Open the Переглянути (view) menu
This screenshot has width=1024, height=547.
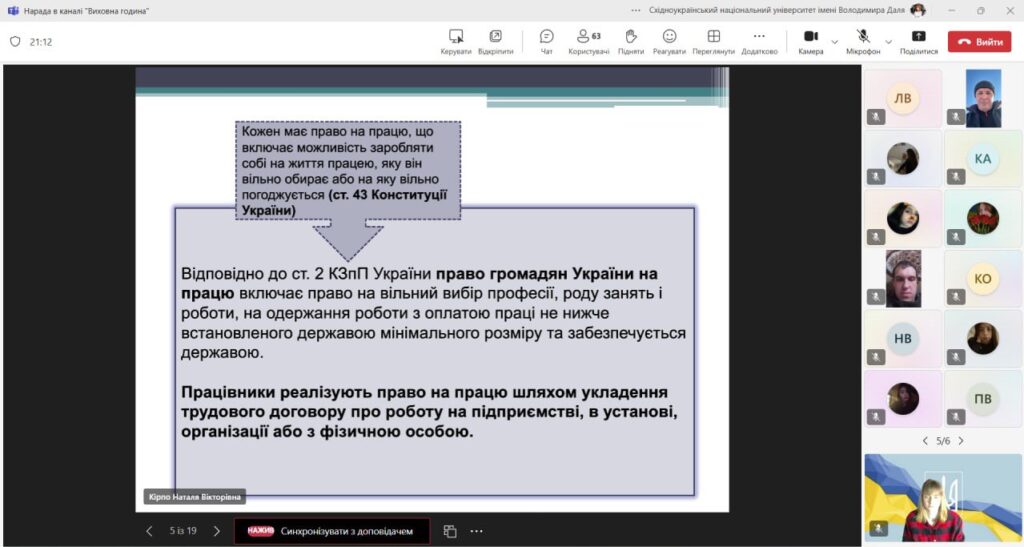[x=713, y=41]
